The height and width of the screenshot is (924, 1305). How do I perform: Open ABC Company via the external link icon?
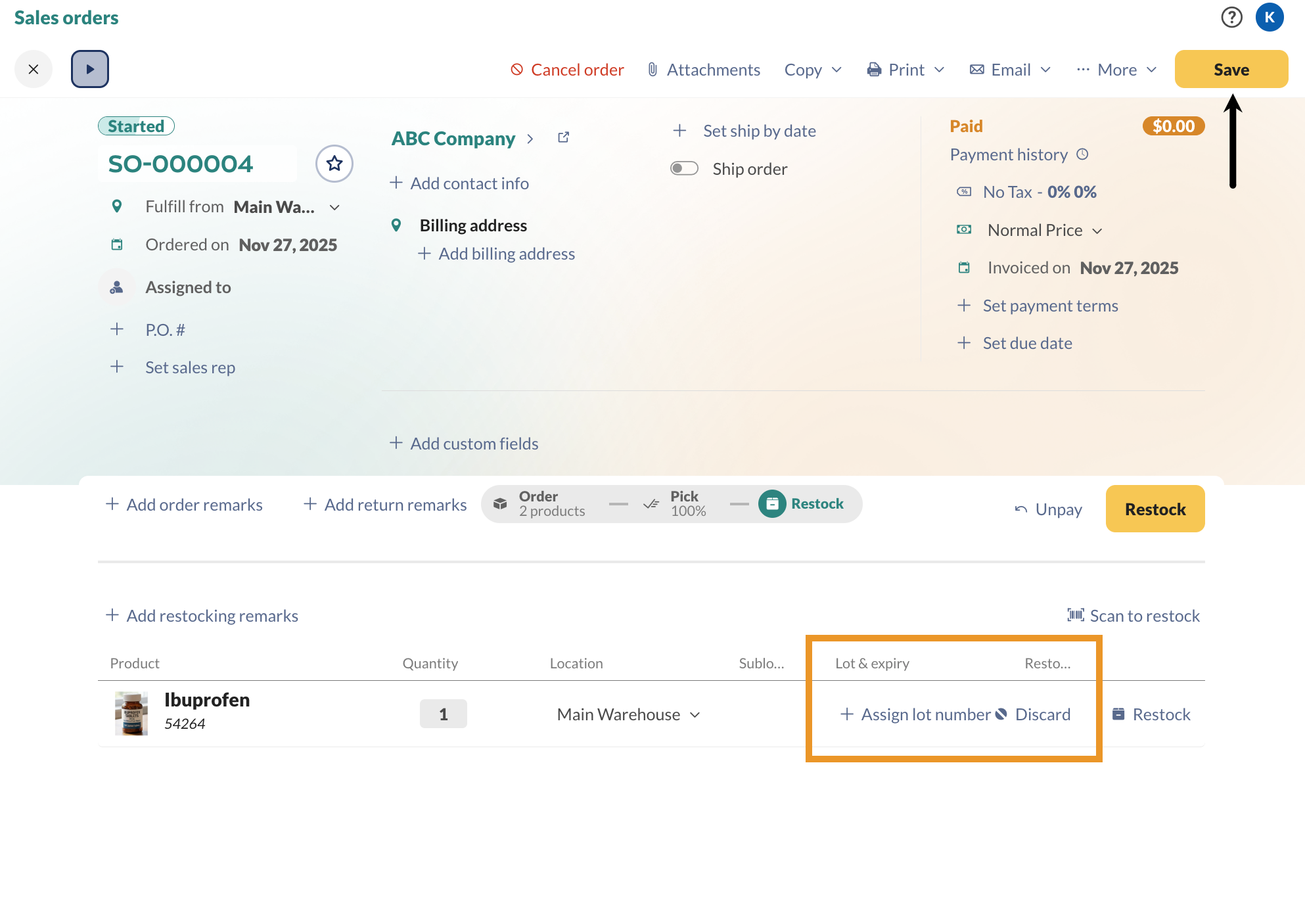[563, 137]
